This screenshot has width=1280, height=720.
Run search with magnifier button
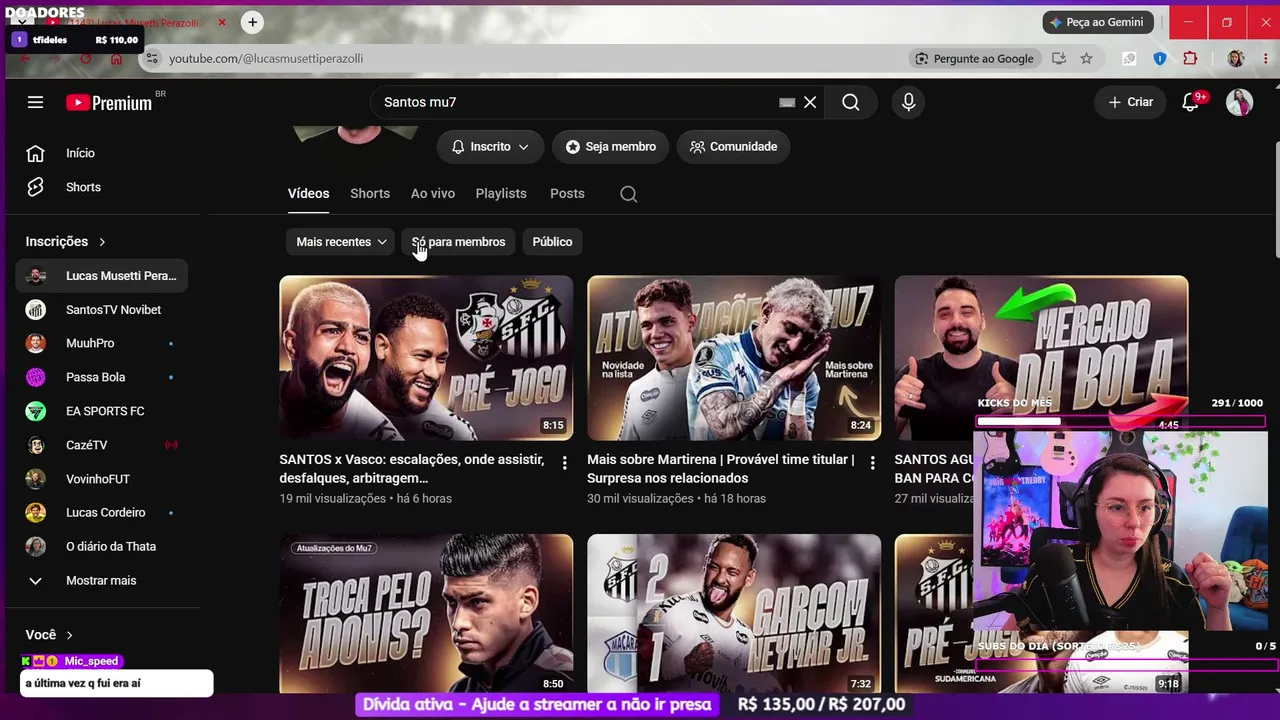pyautogui.click(x=851, y=102)
